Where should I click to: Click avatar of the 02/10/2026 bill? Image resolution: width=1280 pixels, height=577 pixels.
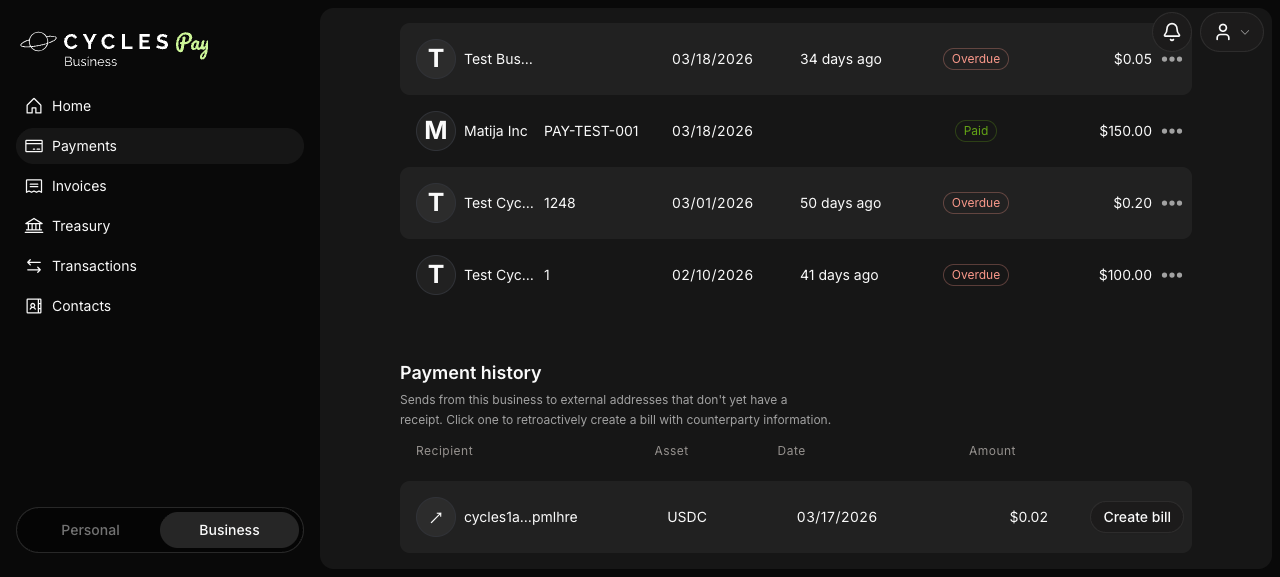[x=436, y=275]
